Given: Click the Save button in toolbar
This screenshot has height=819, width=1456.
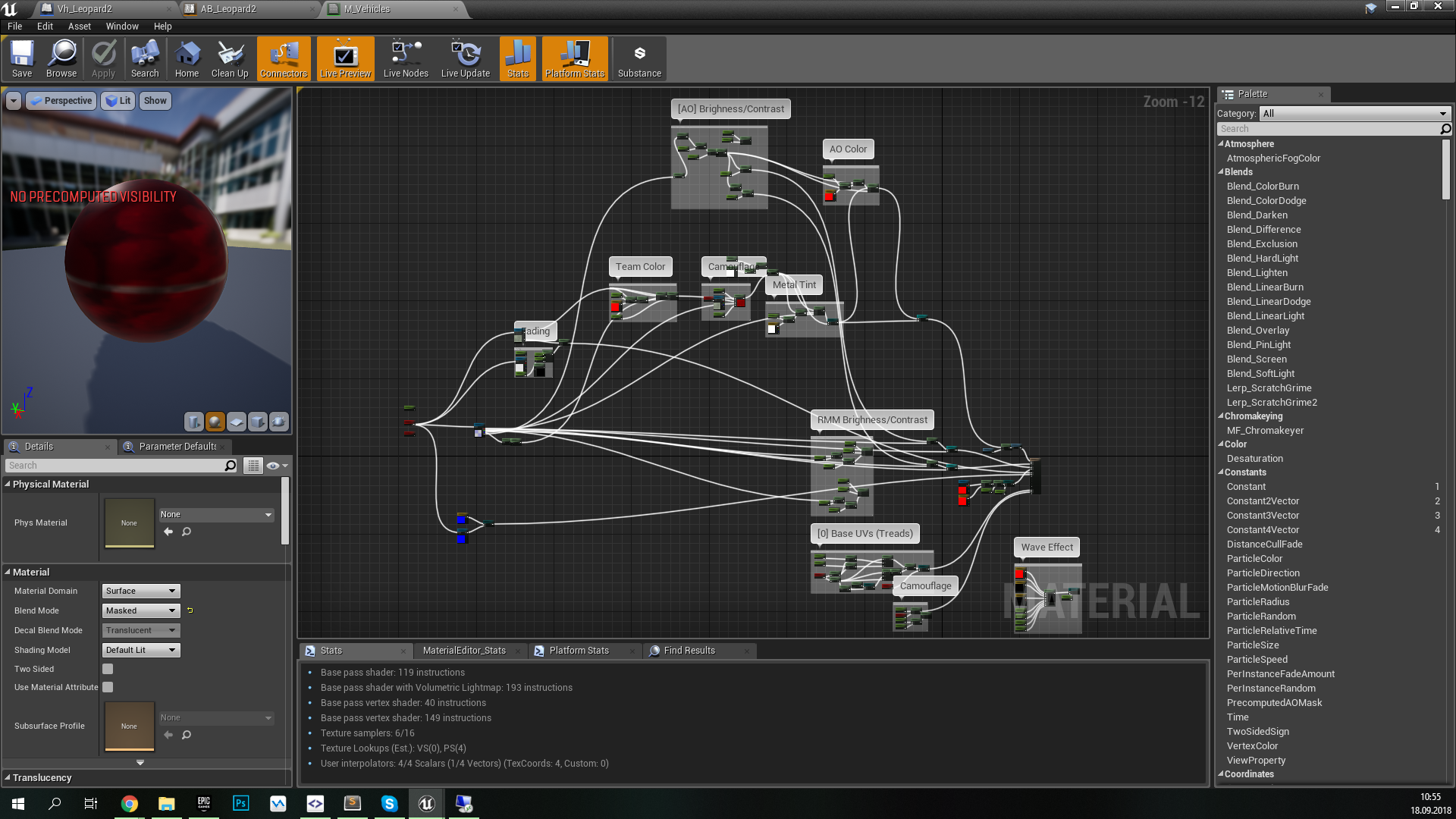Looking at the screenshot, I should (x=21, y=60).
